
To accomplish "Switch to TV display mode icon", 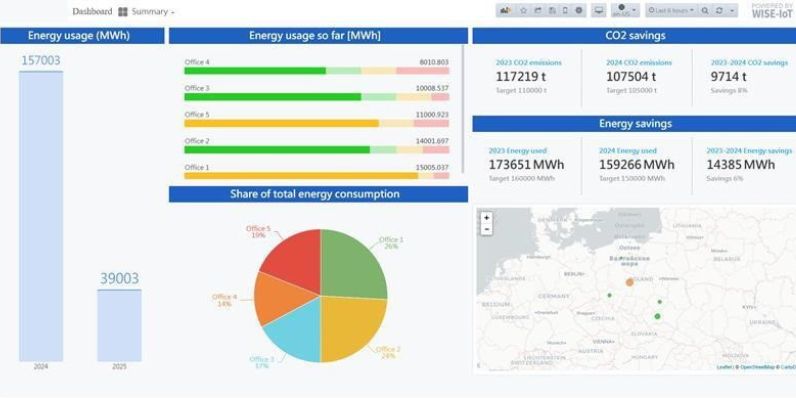I will [599, 10].
